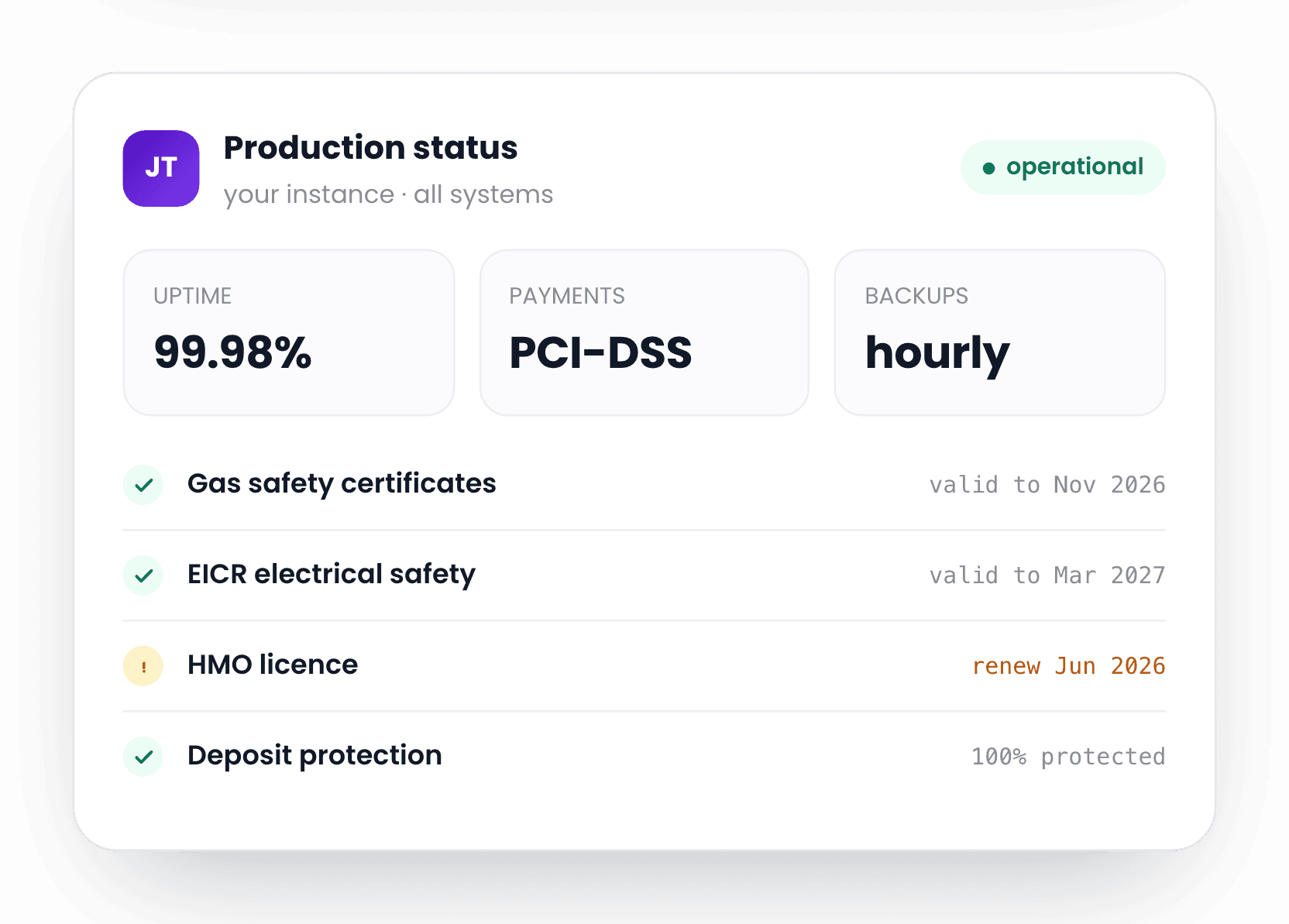Select the Gas safety certificates label
The image size is (1289, 924).
(342, 483)
